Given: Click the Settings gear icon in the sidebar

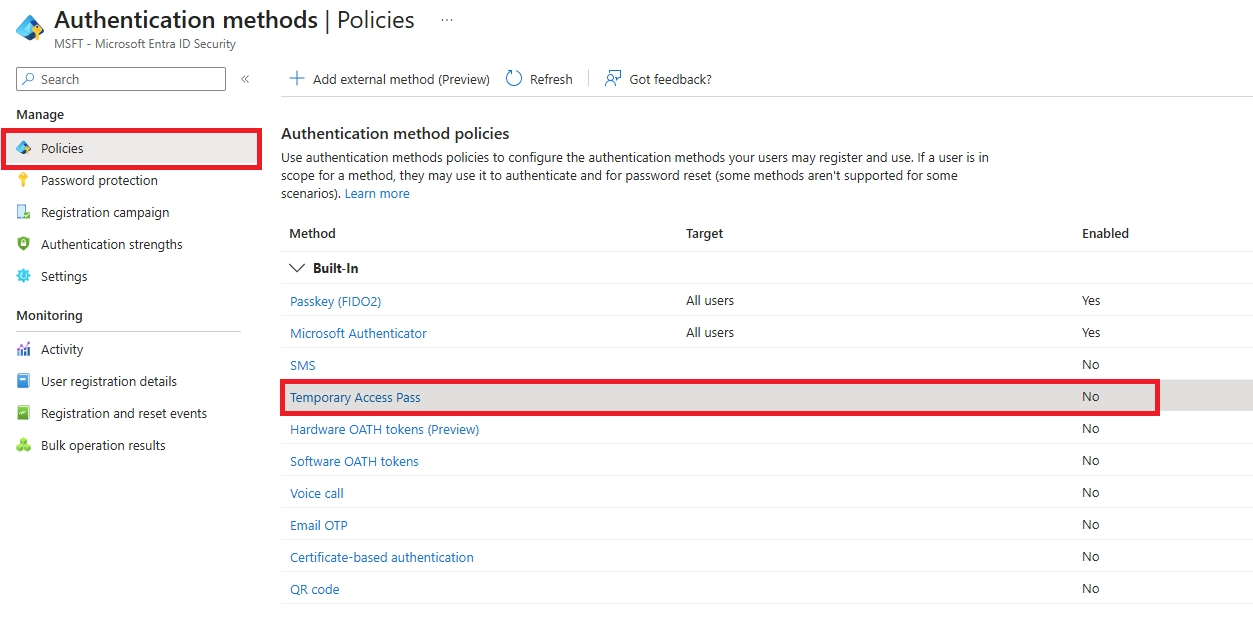Looking at the screenshot, I should 24,276.
